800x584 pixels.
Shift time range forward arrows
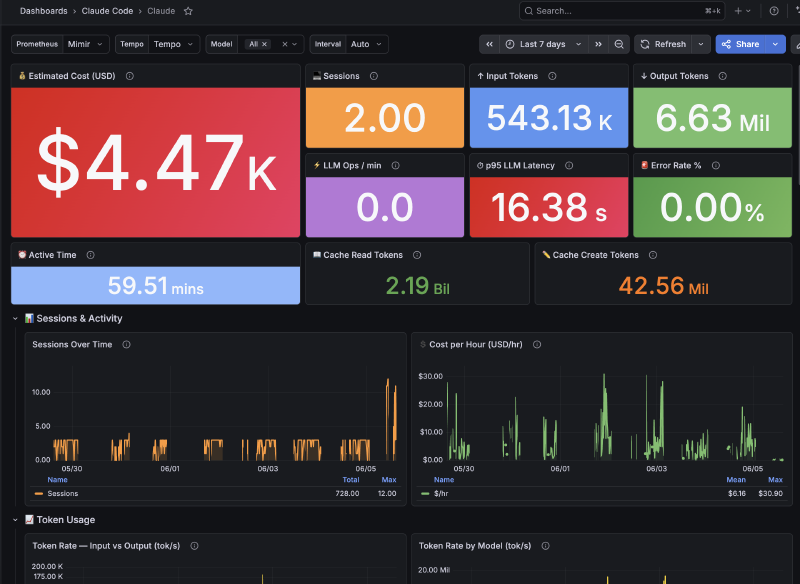click(x=598, y=44)
